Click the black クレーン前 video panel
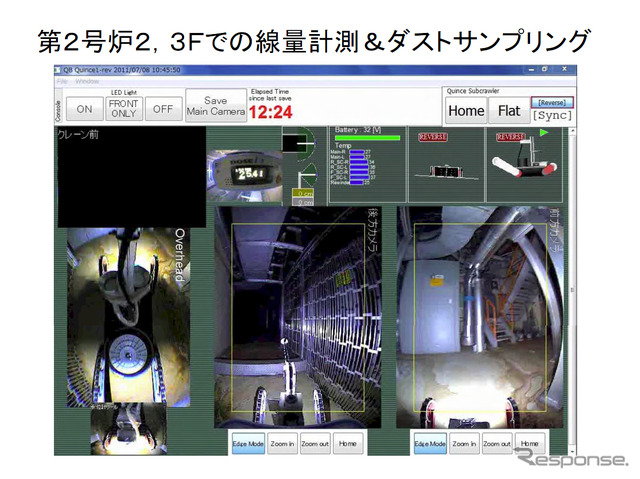 point(132,177)
